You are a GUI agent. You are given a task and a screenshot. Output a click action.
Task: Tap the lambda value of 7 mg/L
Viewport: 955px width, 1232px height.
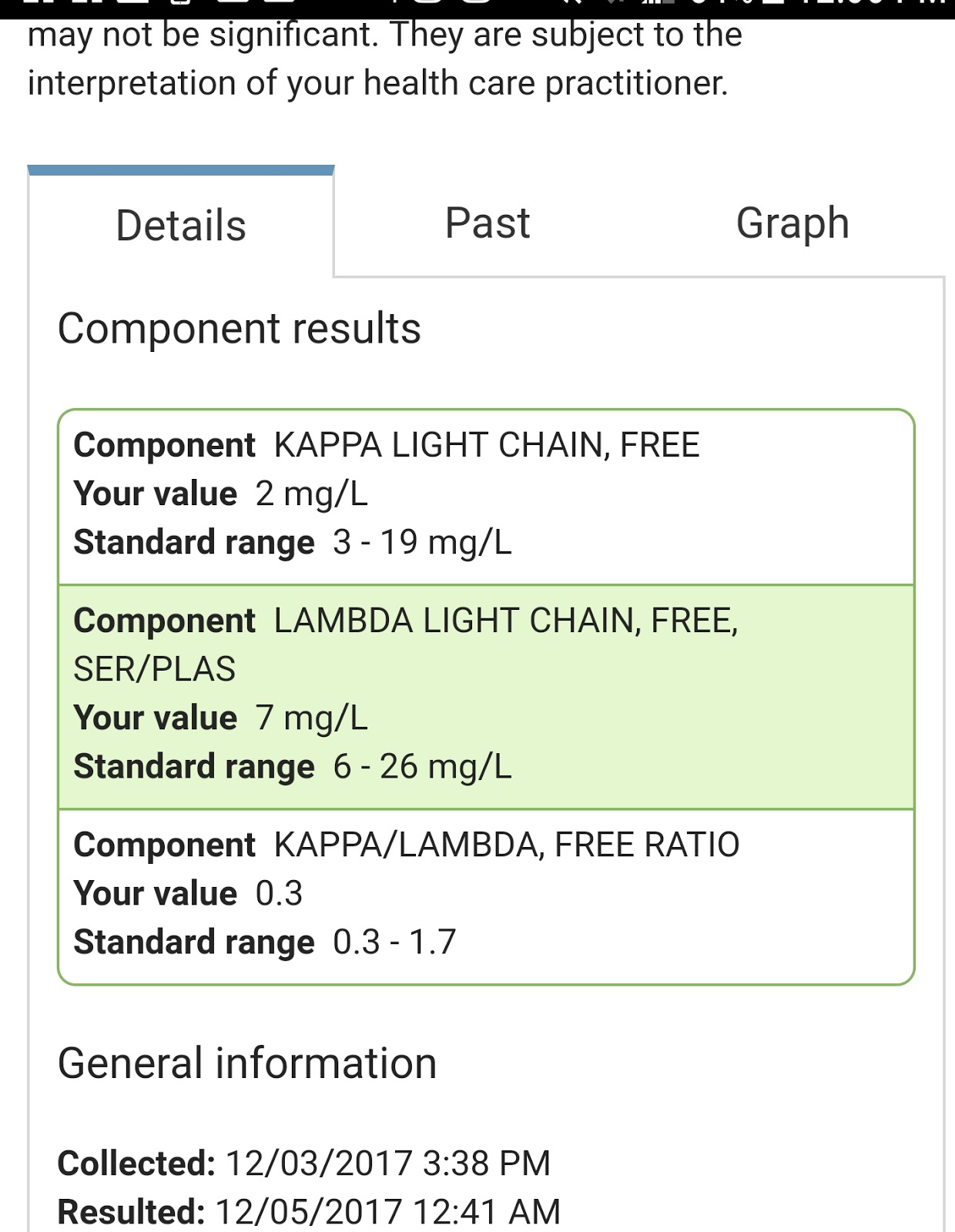[x=311, y=718]
